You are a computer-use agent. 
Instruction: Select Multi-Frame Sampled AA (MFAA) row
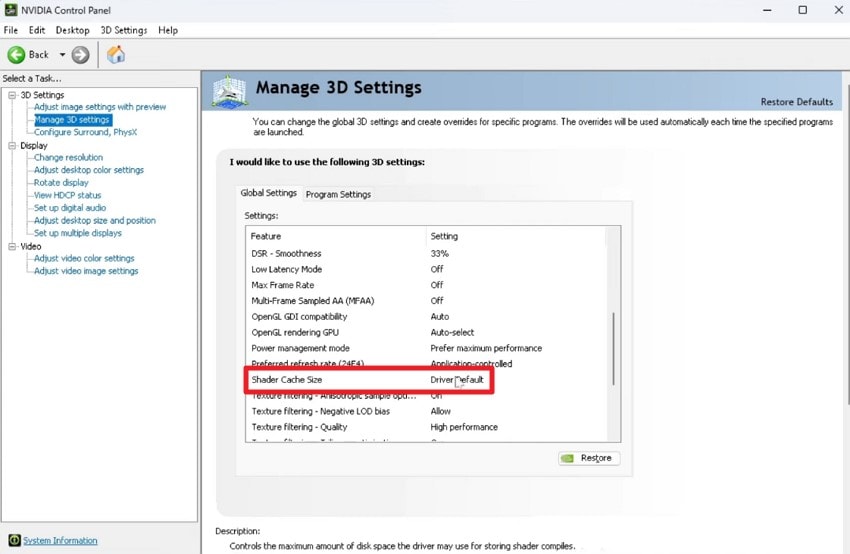point(426,301)
